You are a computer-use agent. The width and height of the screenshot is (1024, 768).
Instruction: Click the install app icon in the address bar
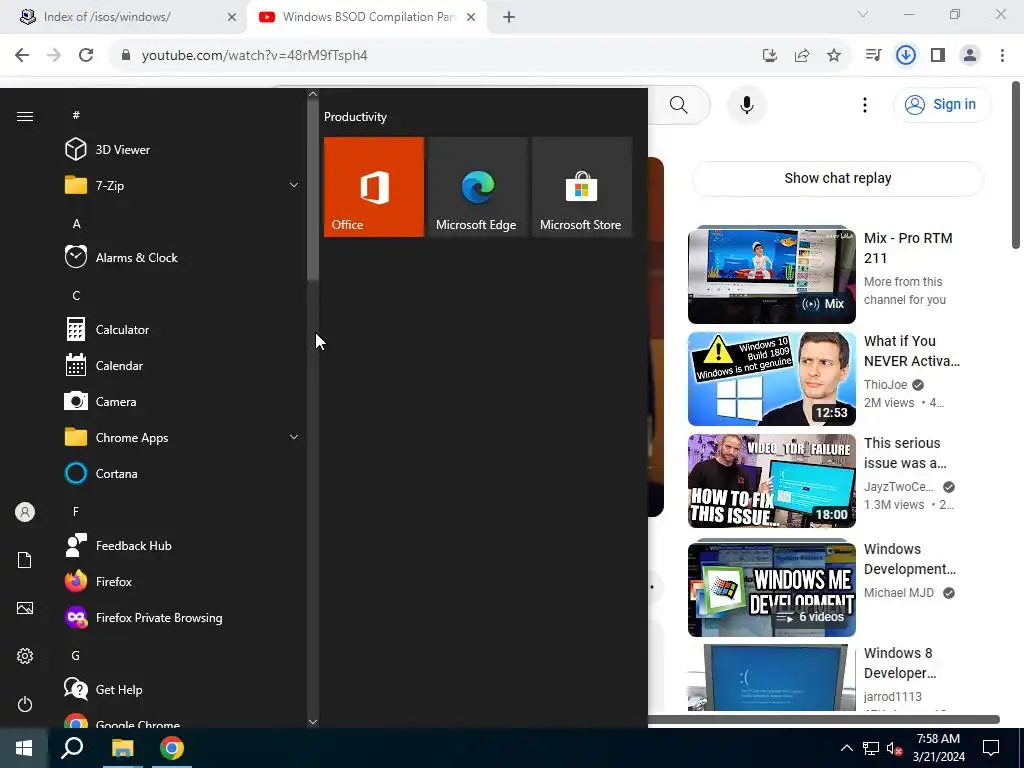769,56
